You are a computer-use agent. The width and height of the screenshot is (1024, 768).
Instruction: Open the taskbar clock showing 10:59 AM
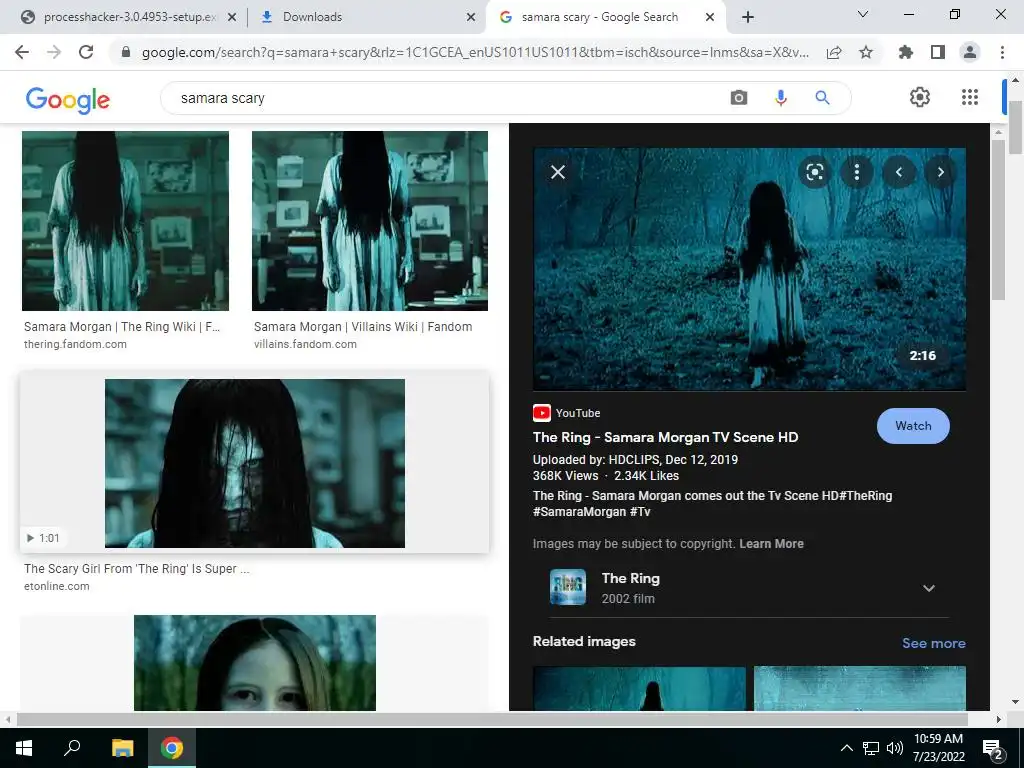coord(938,748)
